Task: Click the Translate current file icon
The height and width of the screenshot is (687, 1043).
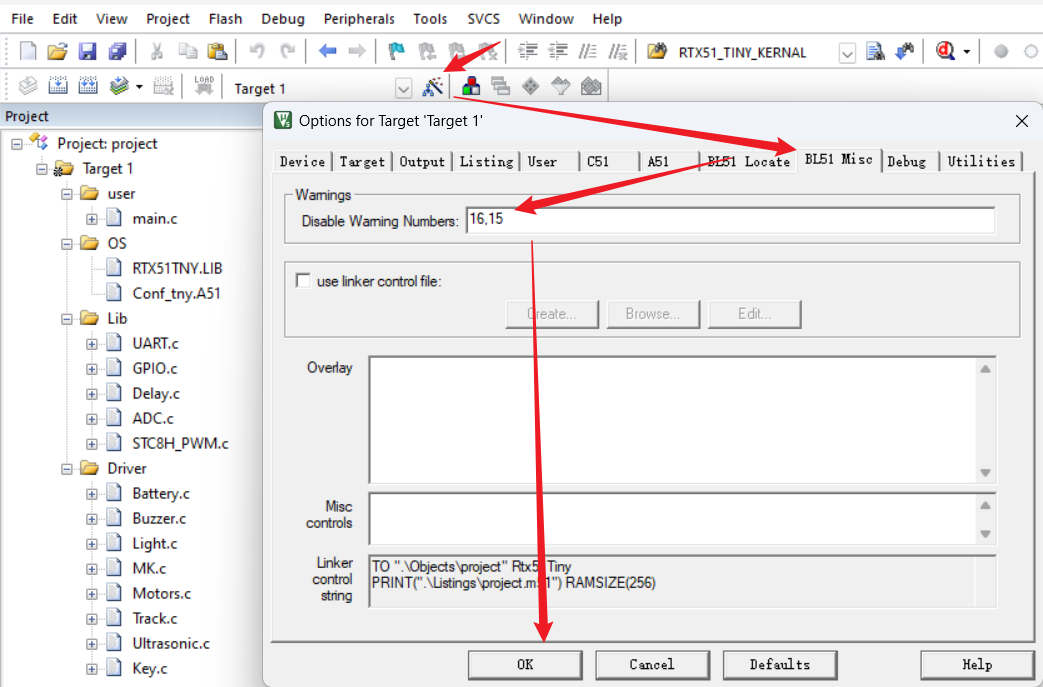Action: click(28, 86)
